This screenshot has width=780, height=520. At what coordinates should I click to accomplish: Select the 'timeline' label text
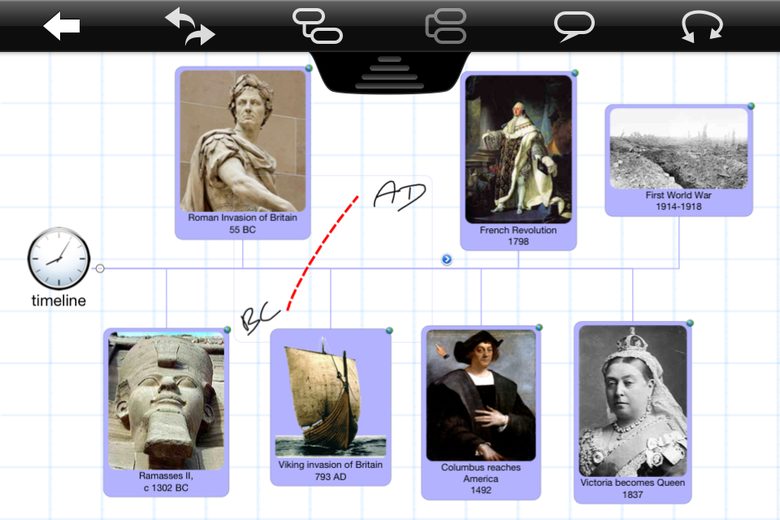(59, 301)
